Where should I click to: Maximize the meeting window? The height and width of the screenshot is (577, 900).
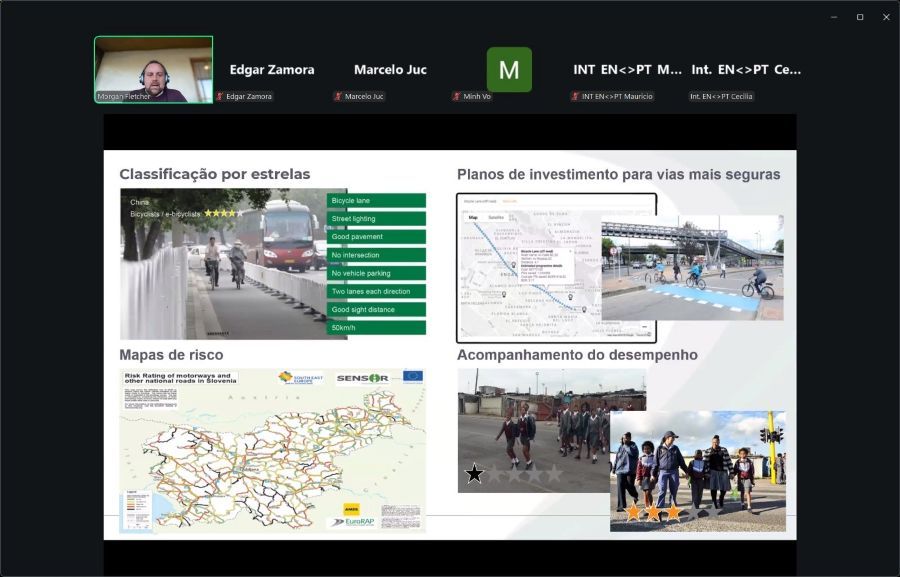coord(859,17)
